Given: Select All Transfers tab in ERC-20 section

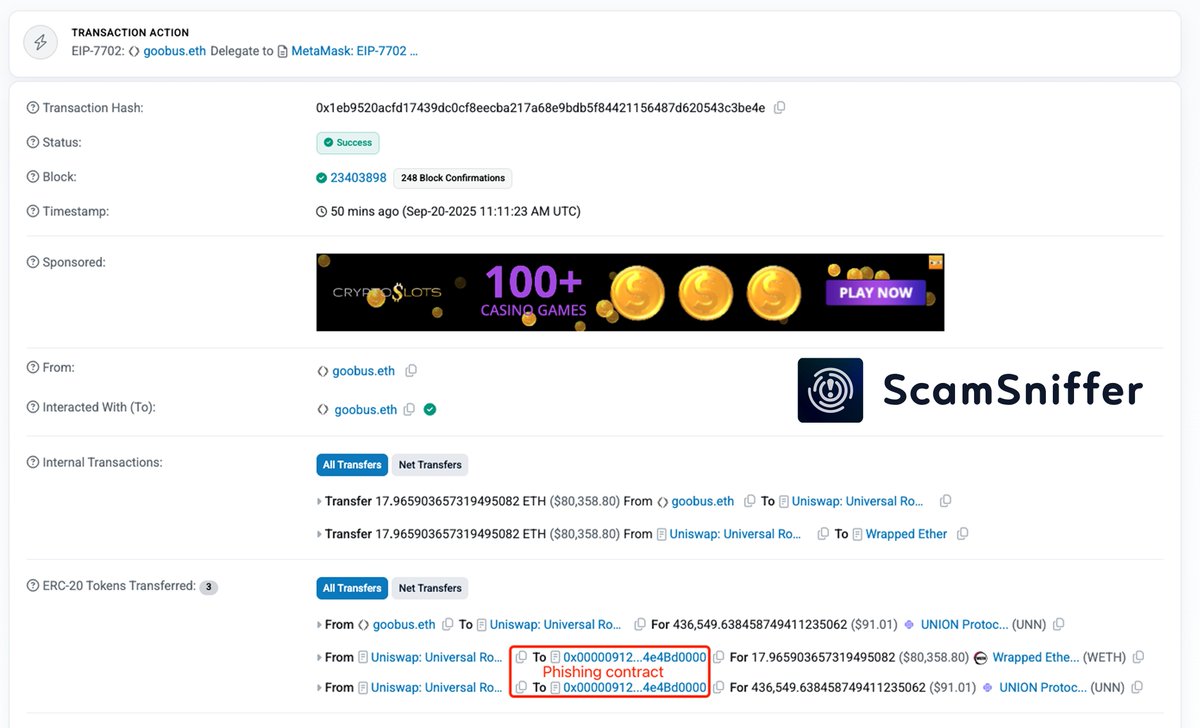Looking at the screenshot, I should 351,587.
